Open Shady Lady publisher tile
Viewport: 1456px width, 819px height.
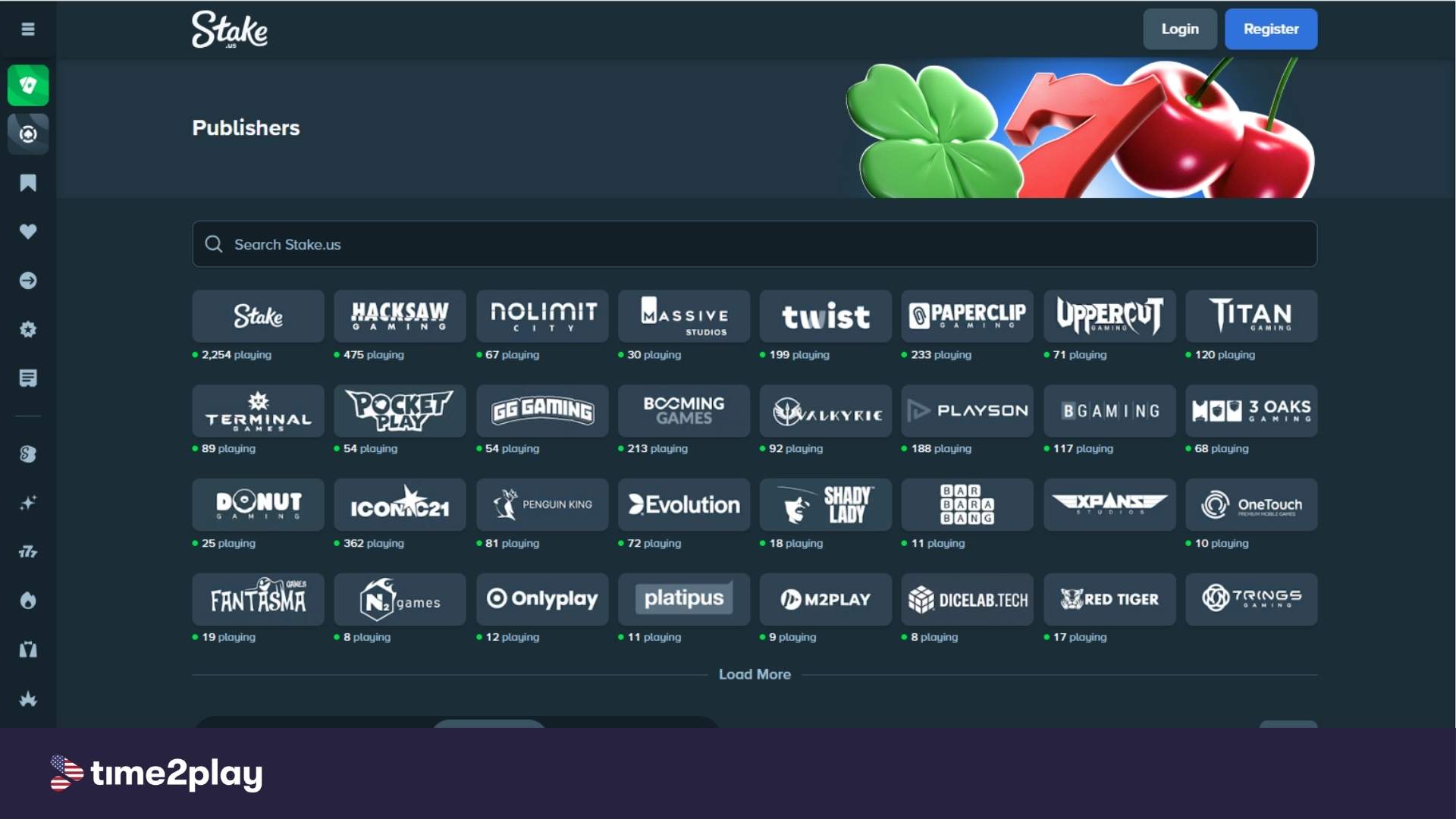pos(826,504)
